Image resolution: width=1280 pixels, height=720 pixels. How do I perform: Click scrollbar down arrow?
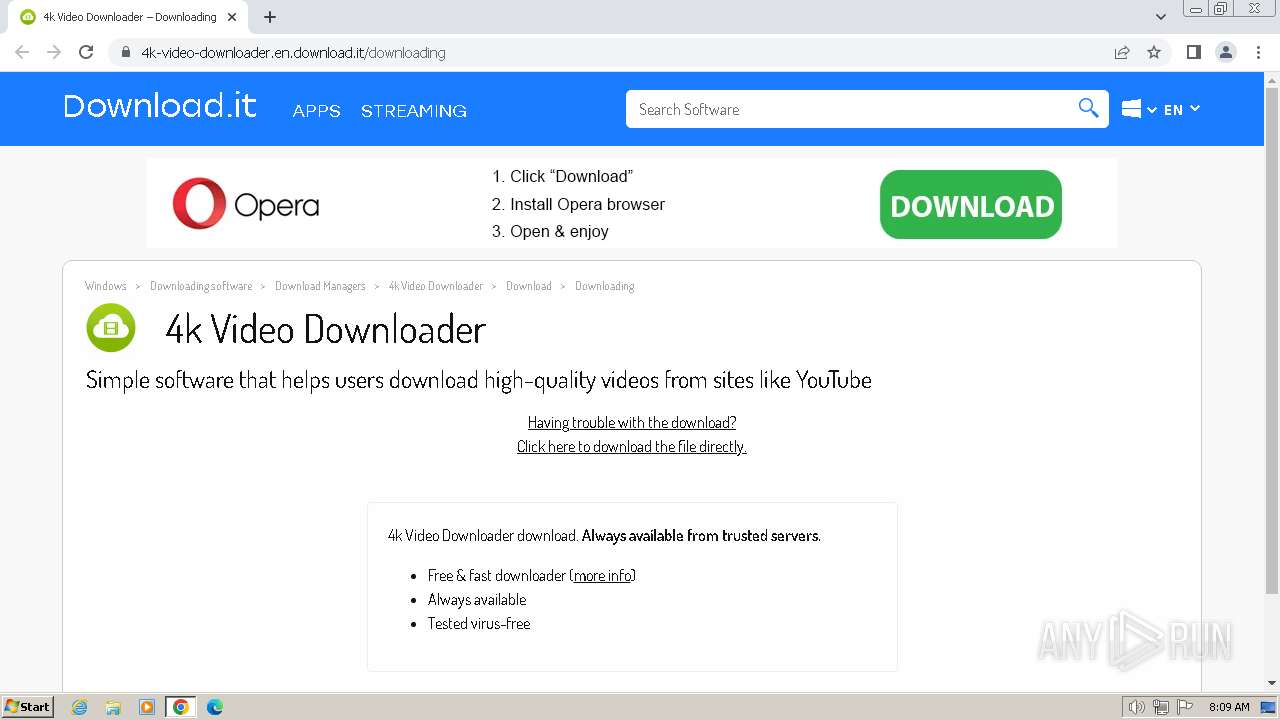pyautogui.click(x=1272, y=683)
